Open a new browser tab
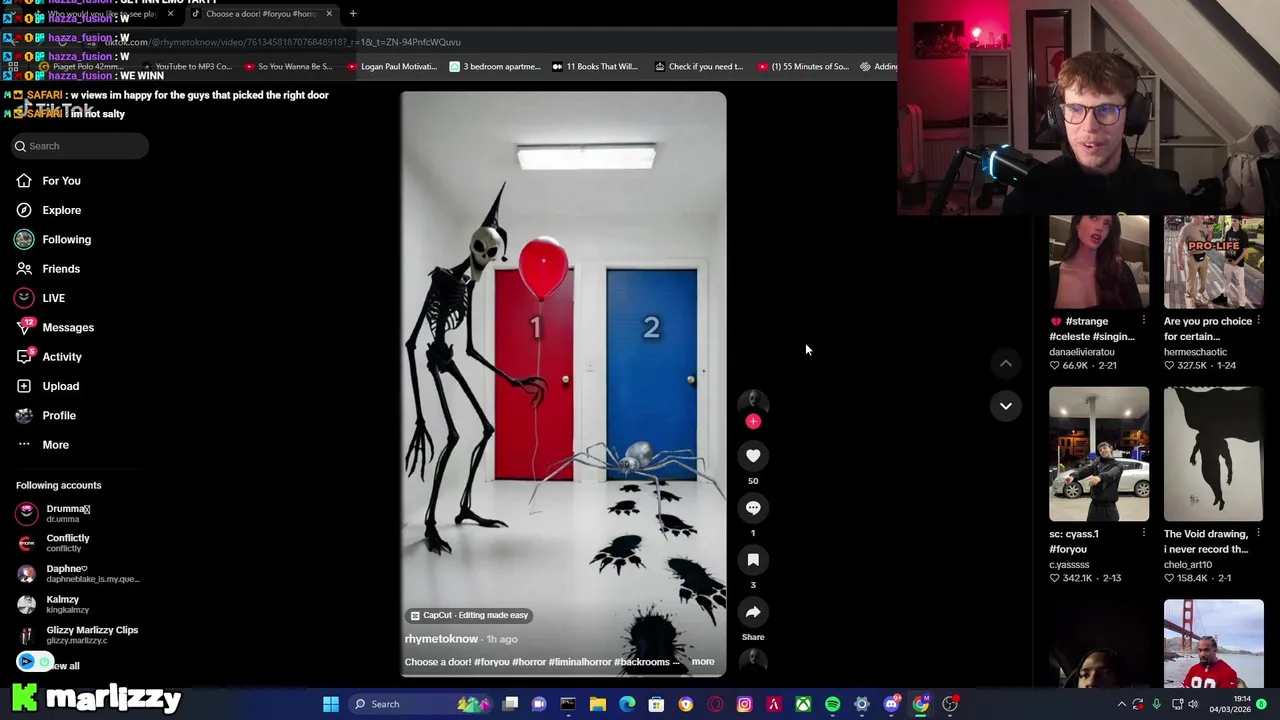 click(x=353, y=14)
